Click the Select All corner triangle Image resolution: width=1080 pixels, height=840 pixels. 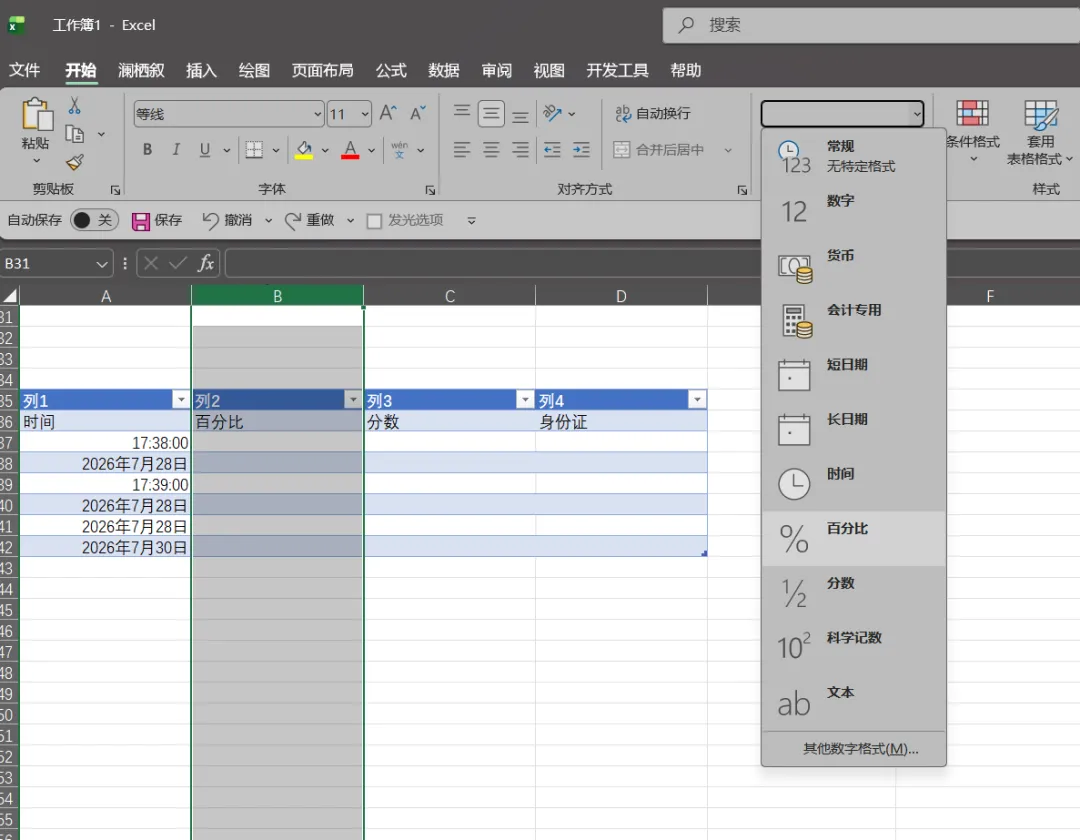10,296
